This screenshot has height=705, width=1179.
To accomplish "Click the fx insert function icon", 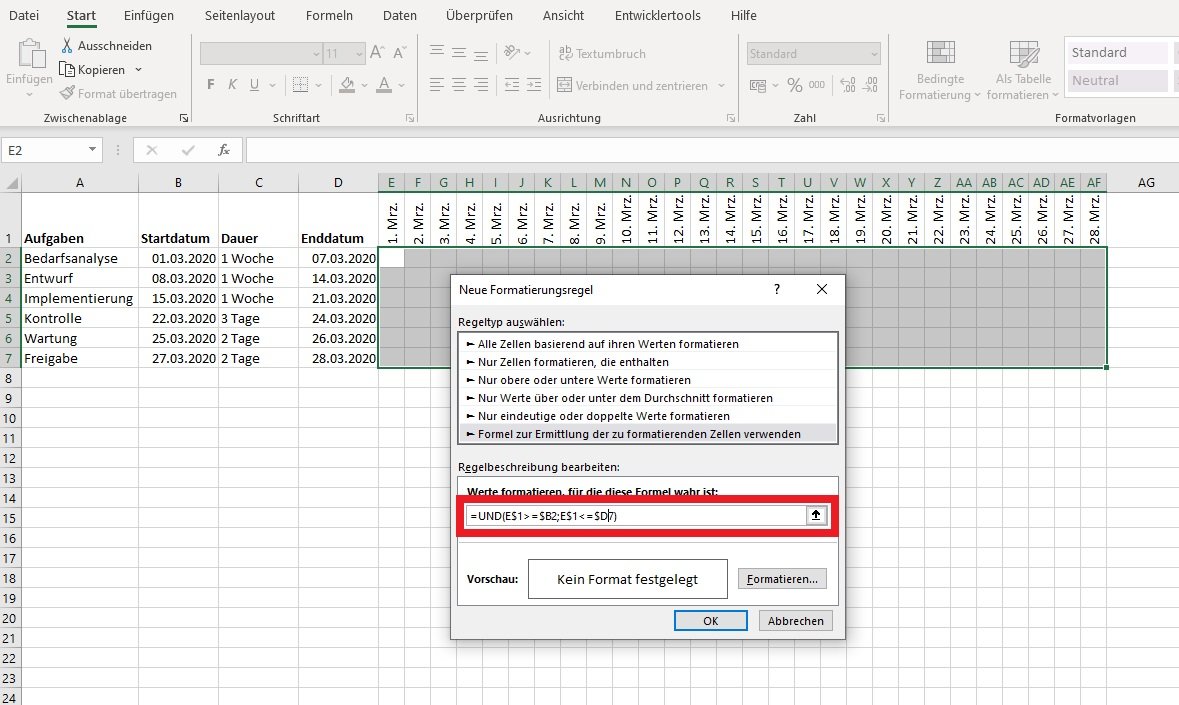I will [224, 150].
